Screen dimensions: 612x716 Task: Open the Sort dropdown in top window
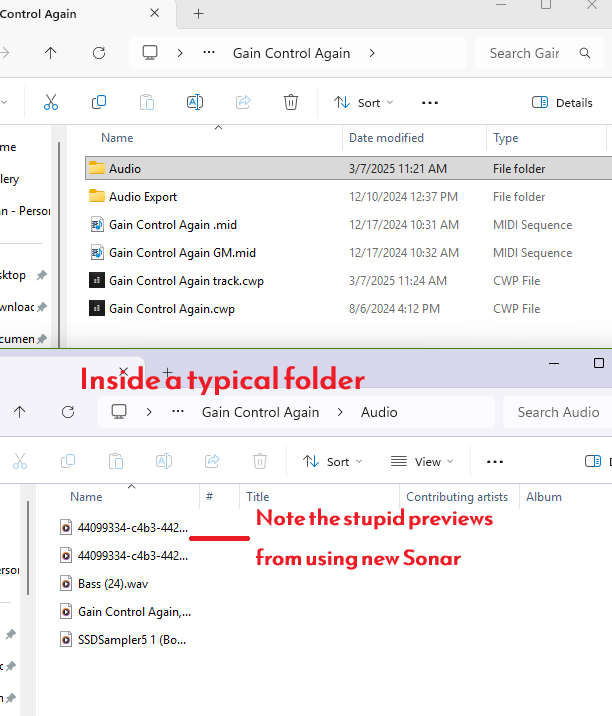click(363, 102)
